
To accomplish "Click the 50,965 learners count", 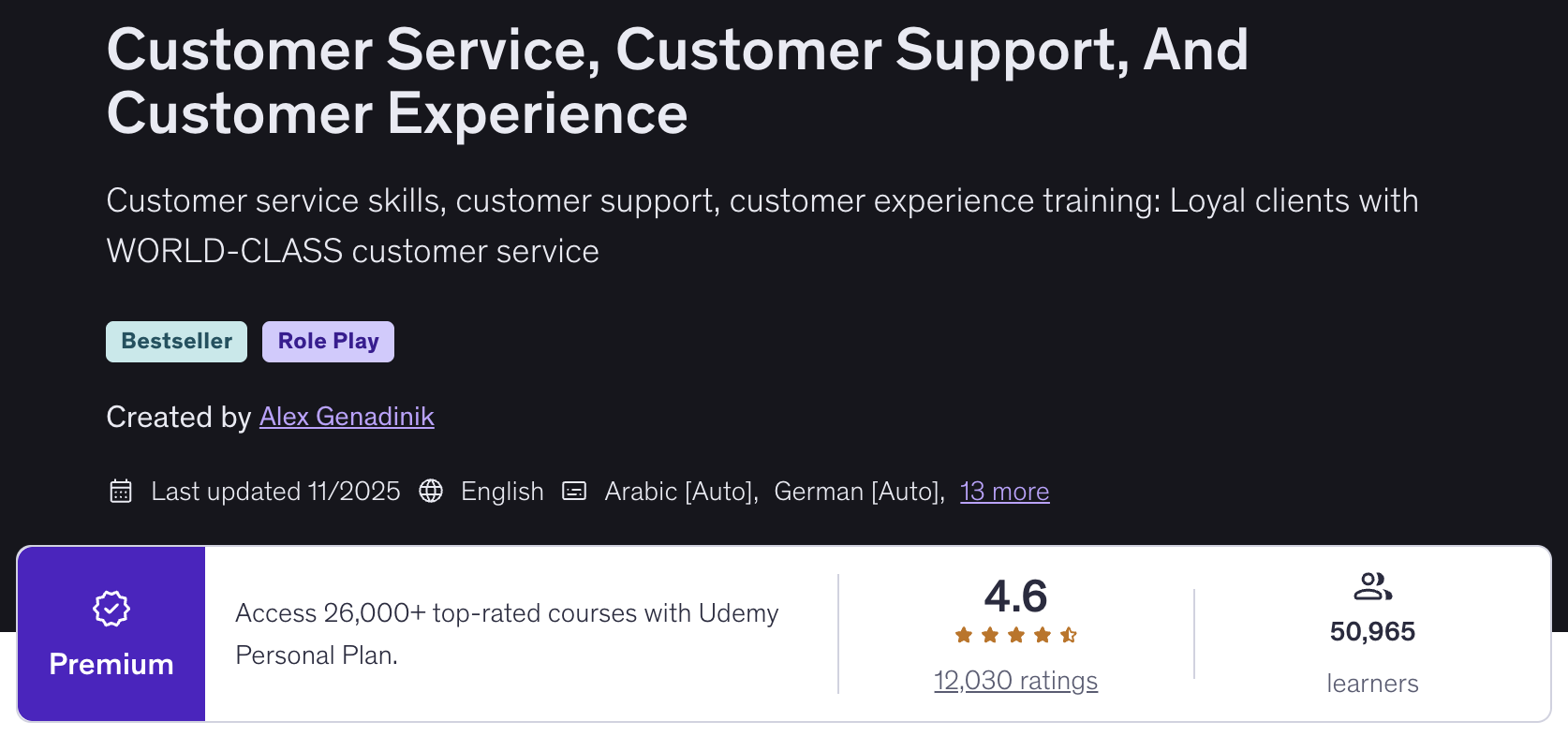I will [x=1372, y=632].
